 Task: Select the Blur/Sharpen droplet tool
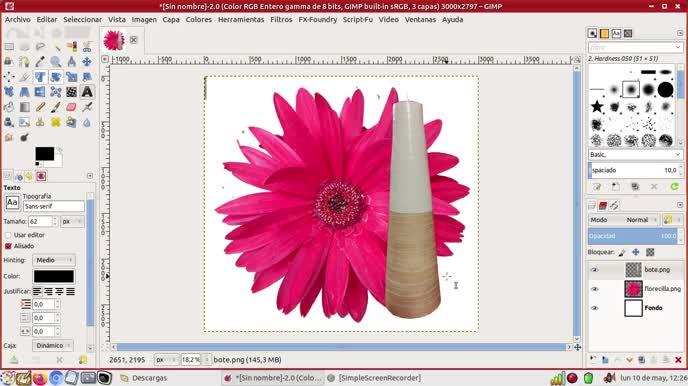87,122
